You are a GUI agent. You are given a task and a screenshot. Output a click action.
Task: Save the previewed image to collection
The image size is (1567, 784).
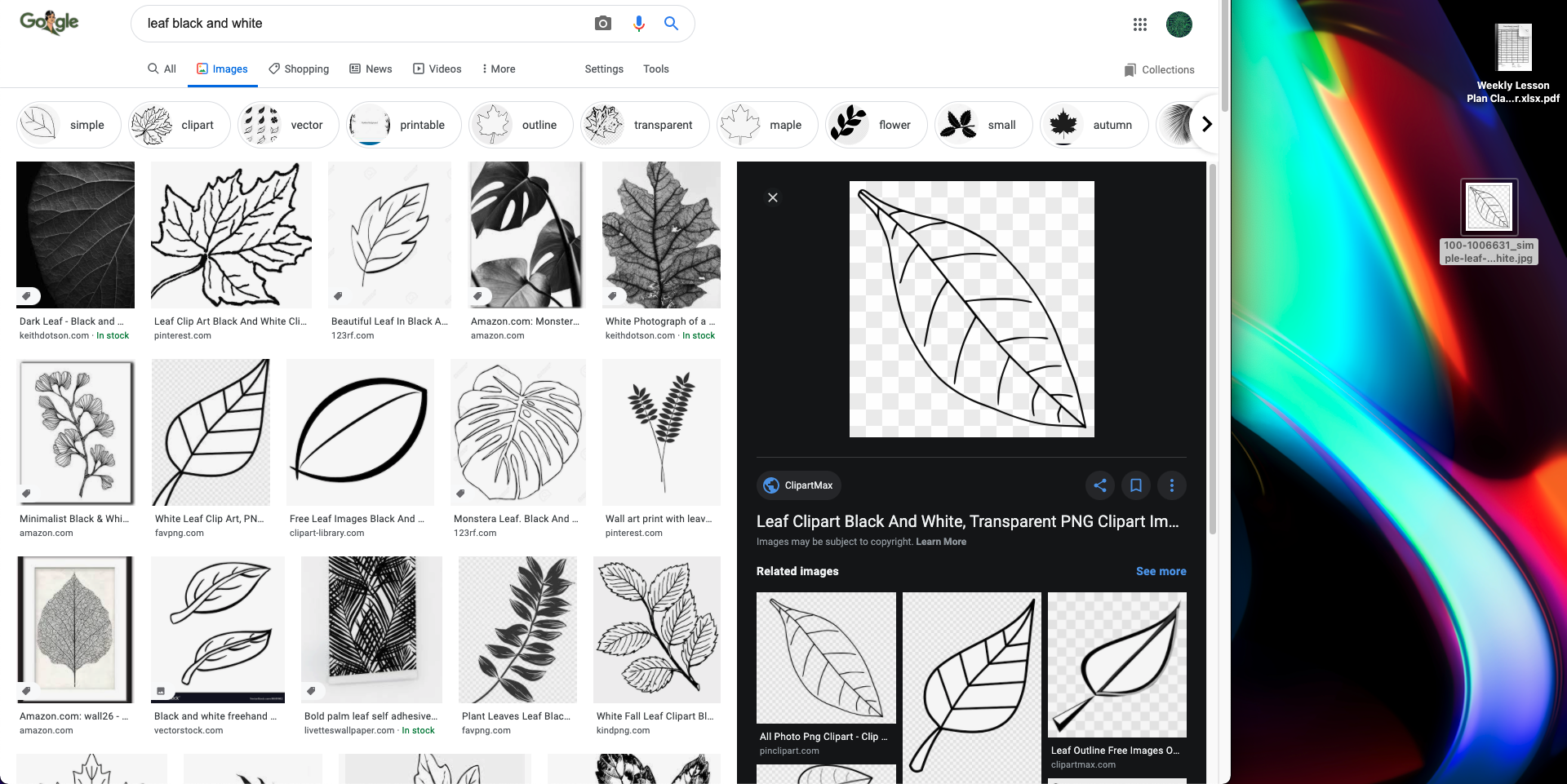pyautogui.click(x=1136, y=485)
